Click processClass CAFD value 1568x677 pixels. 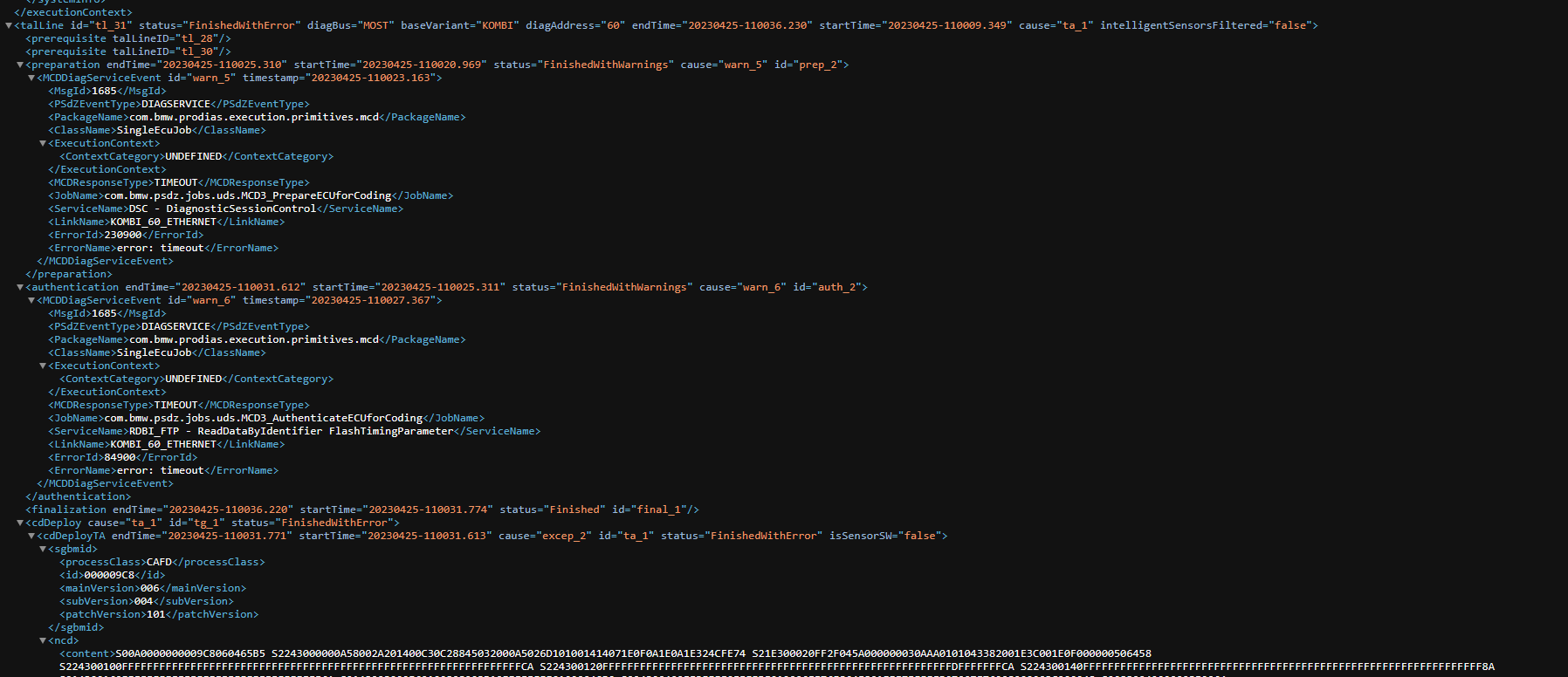point(160,562)
